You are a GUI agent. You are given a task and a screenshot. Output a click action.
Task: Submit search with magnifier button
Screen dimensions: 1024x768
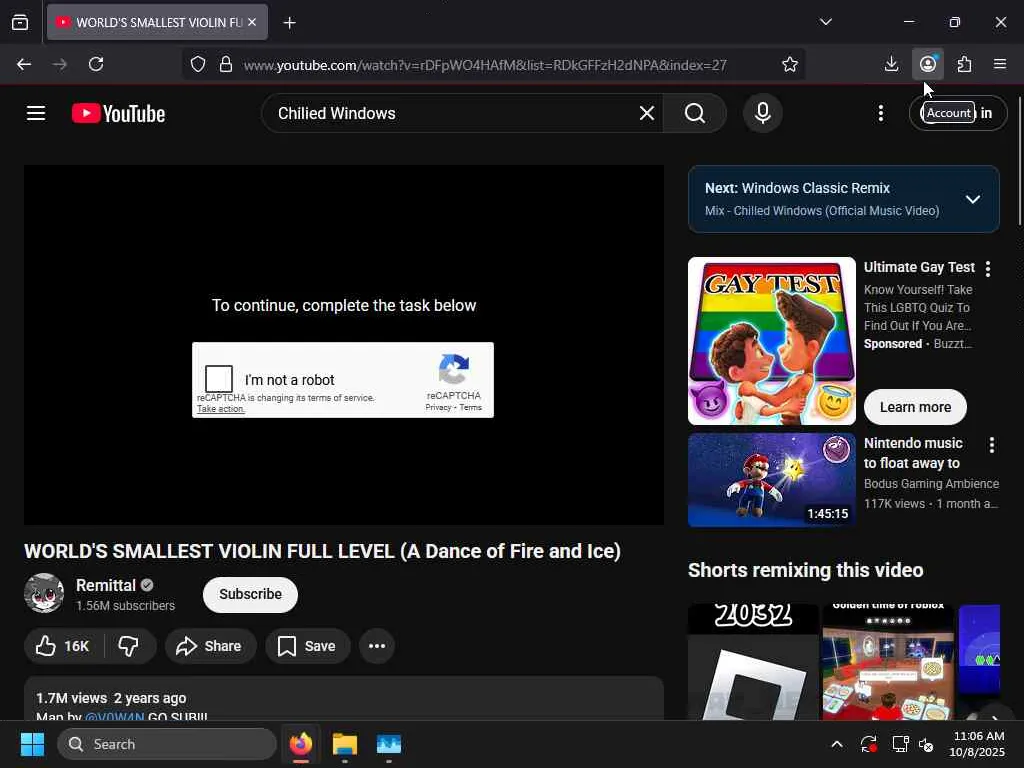click(695, 113)
